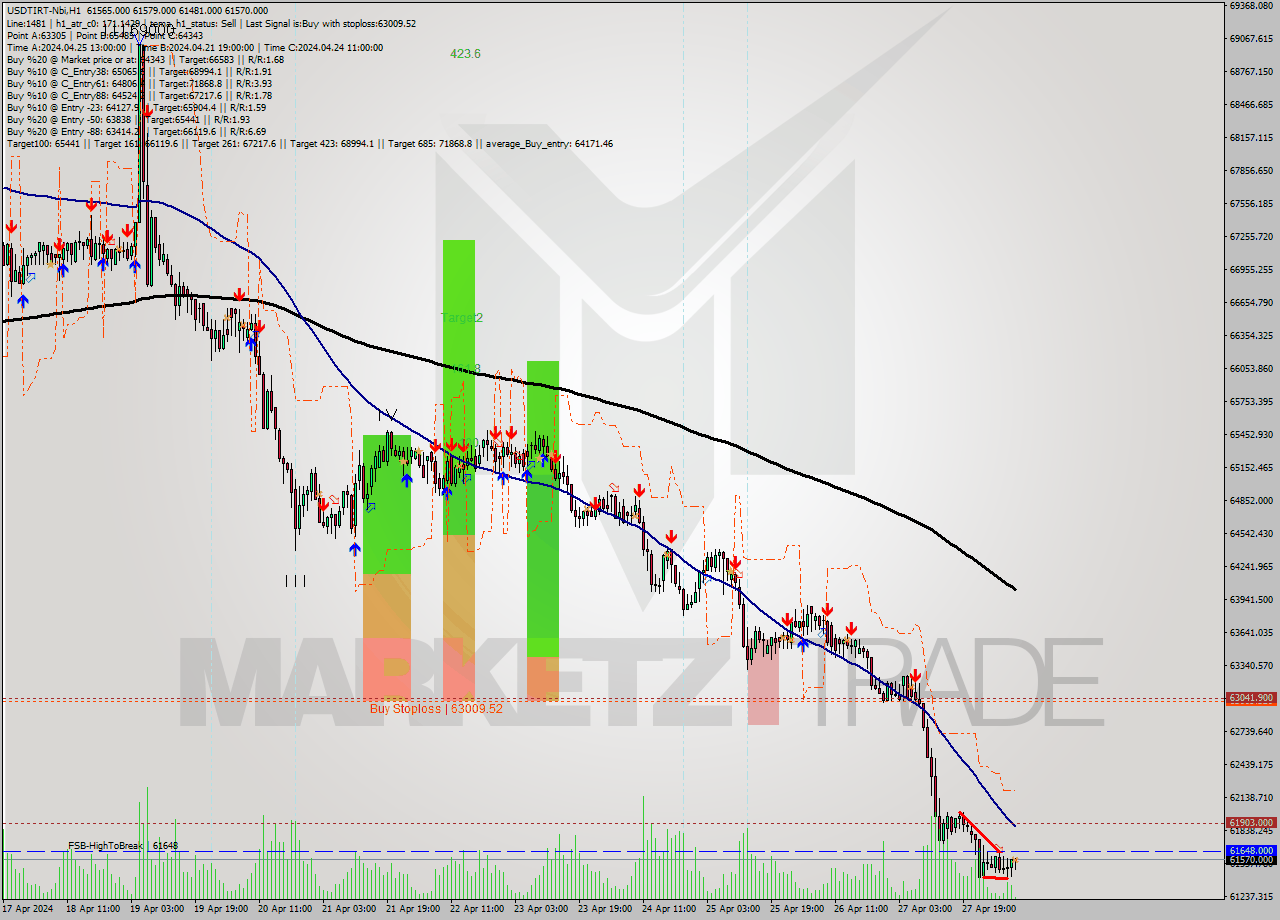Click the red 61903.000 price tag
1280x920 pixels.
point(1251,823)
